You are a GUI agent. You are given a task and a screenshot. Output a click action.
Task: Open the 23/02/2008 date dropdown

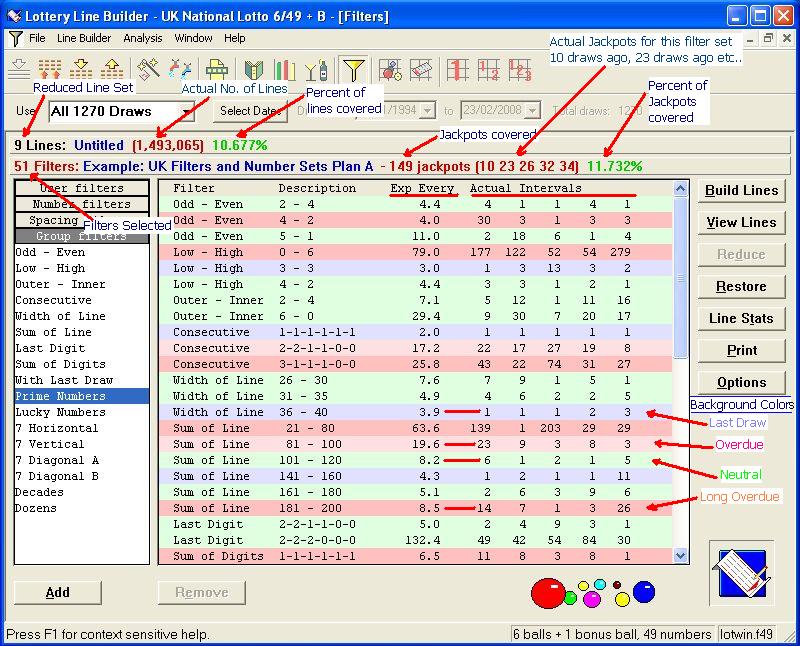(531, 110)
